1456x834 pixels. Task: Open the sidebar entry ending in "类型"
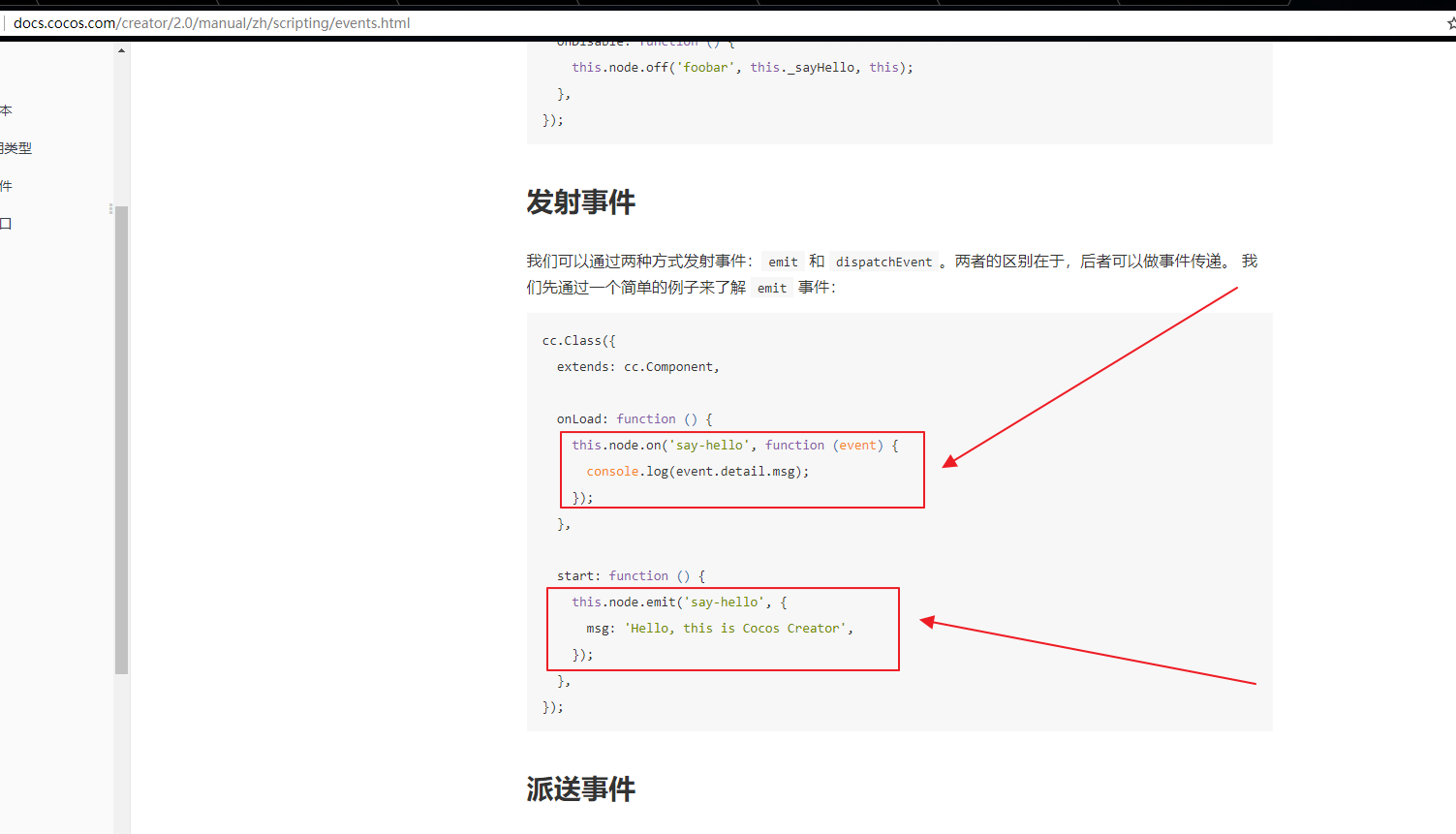pos(16,148)
